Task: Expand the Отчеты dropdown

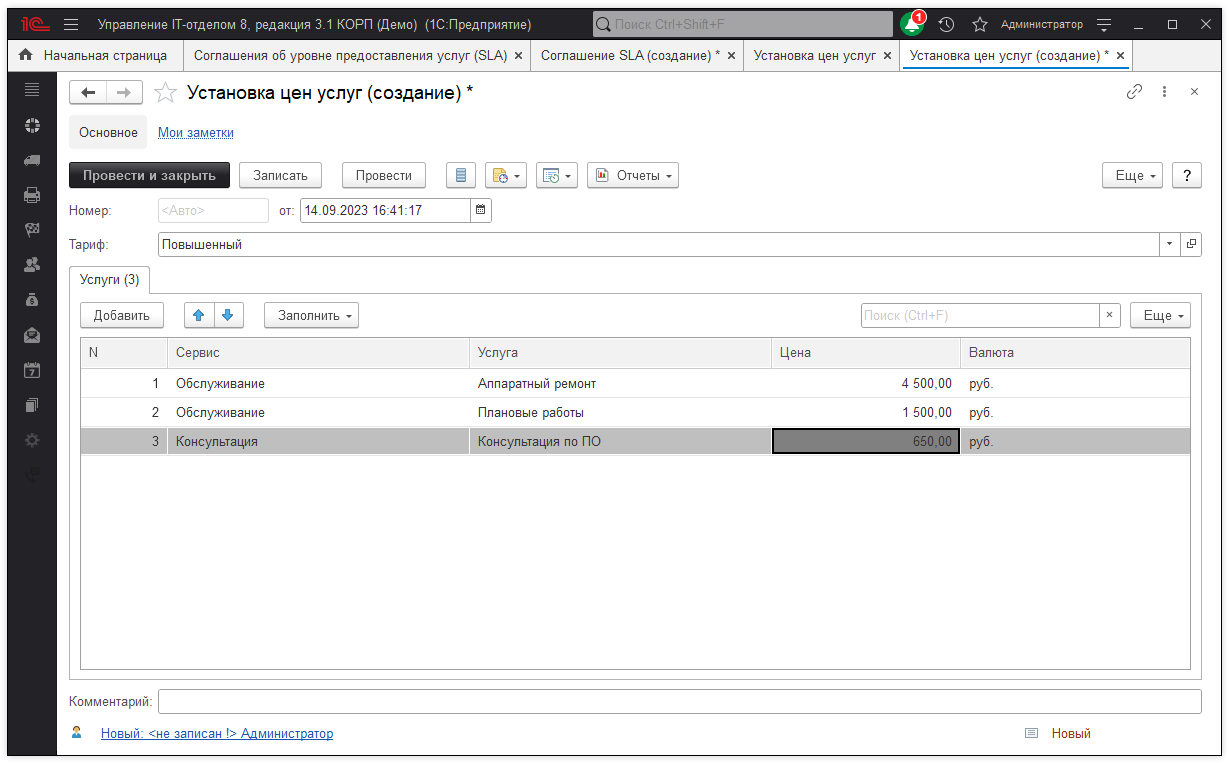Action: click(632, 175)
